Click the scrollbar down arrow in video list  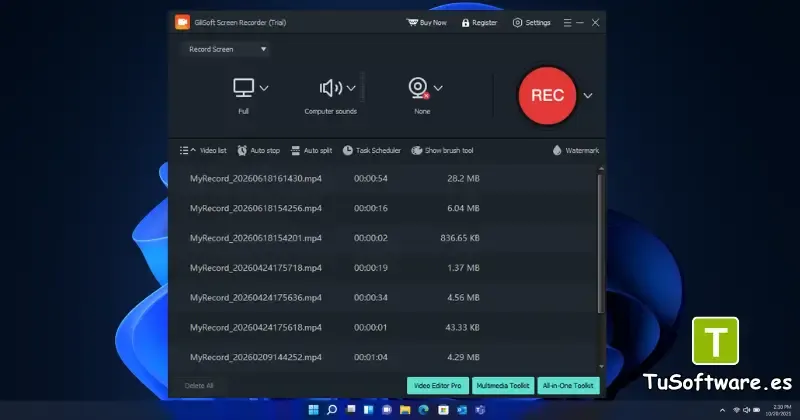coord(602,366)
